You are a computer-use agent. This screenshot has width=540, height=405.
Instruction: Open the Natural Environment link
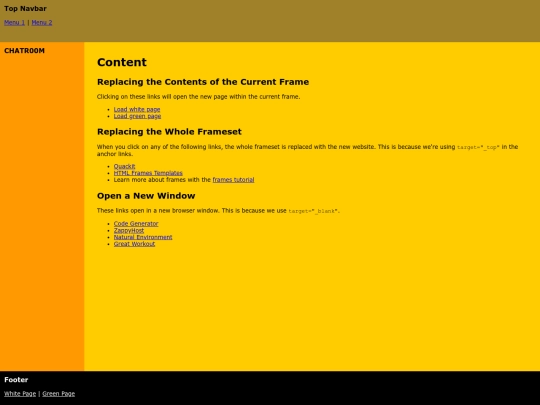[143, 237]
